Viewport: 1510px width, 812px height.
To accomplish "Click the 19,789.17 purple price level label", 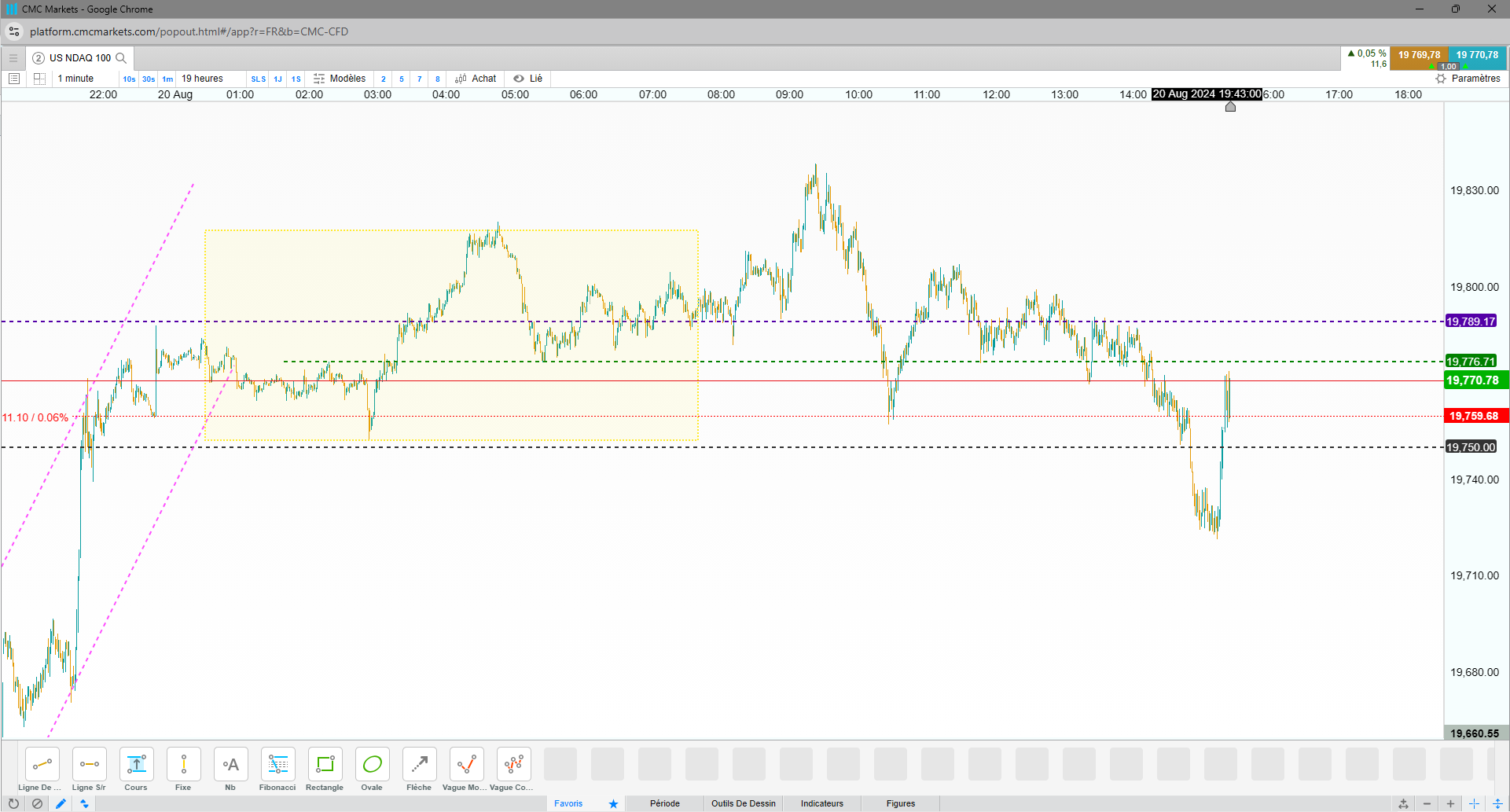I will (1471, 321).
